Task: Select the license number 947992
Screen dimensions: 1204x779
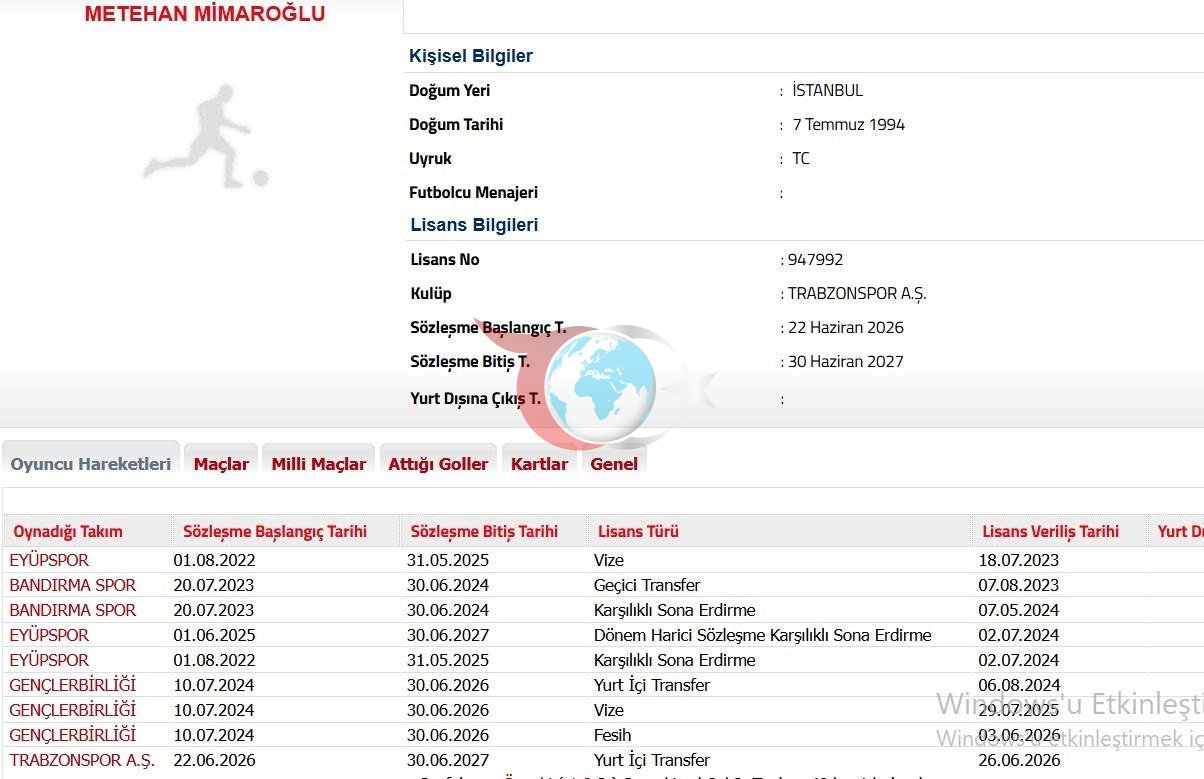Action: [x=815, y=259]
